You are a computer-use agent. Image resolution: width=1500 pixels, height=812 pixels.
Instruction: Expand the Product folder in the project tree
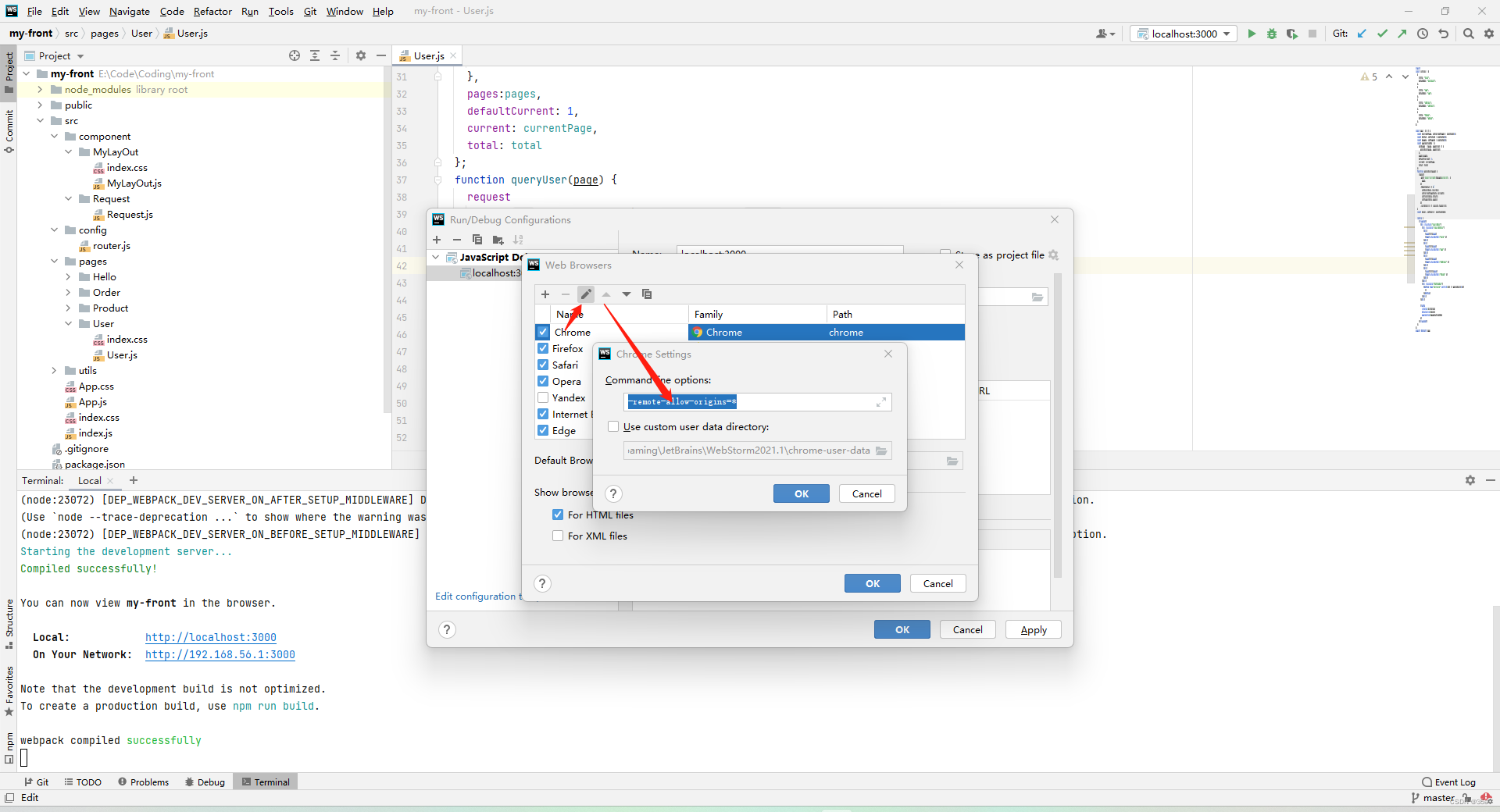pyautogui.click(x=69, y=308)
